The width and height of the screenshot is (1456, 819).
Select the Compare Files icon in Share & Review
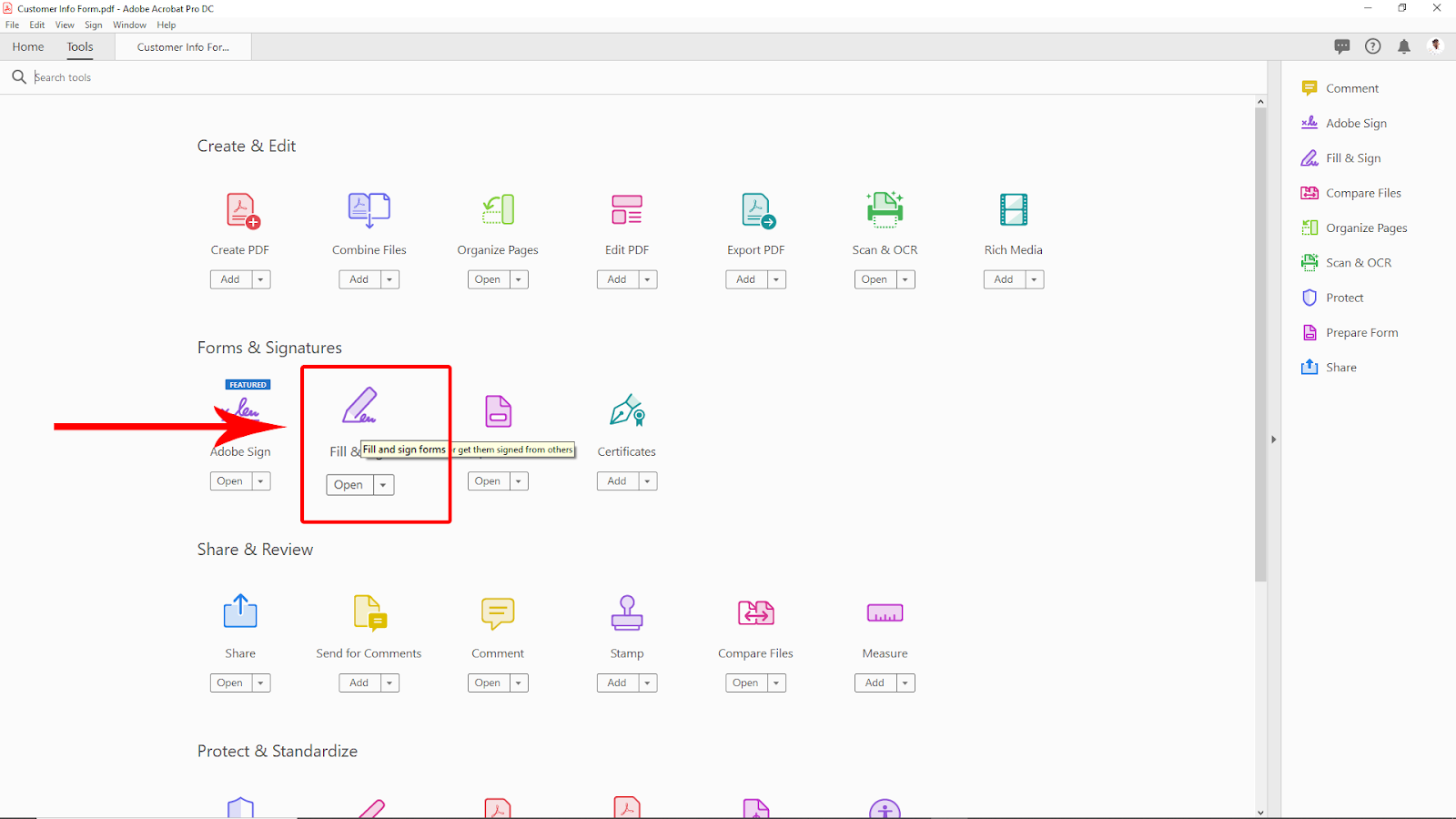[x=756, y=612]
